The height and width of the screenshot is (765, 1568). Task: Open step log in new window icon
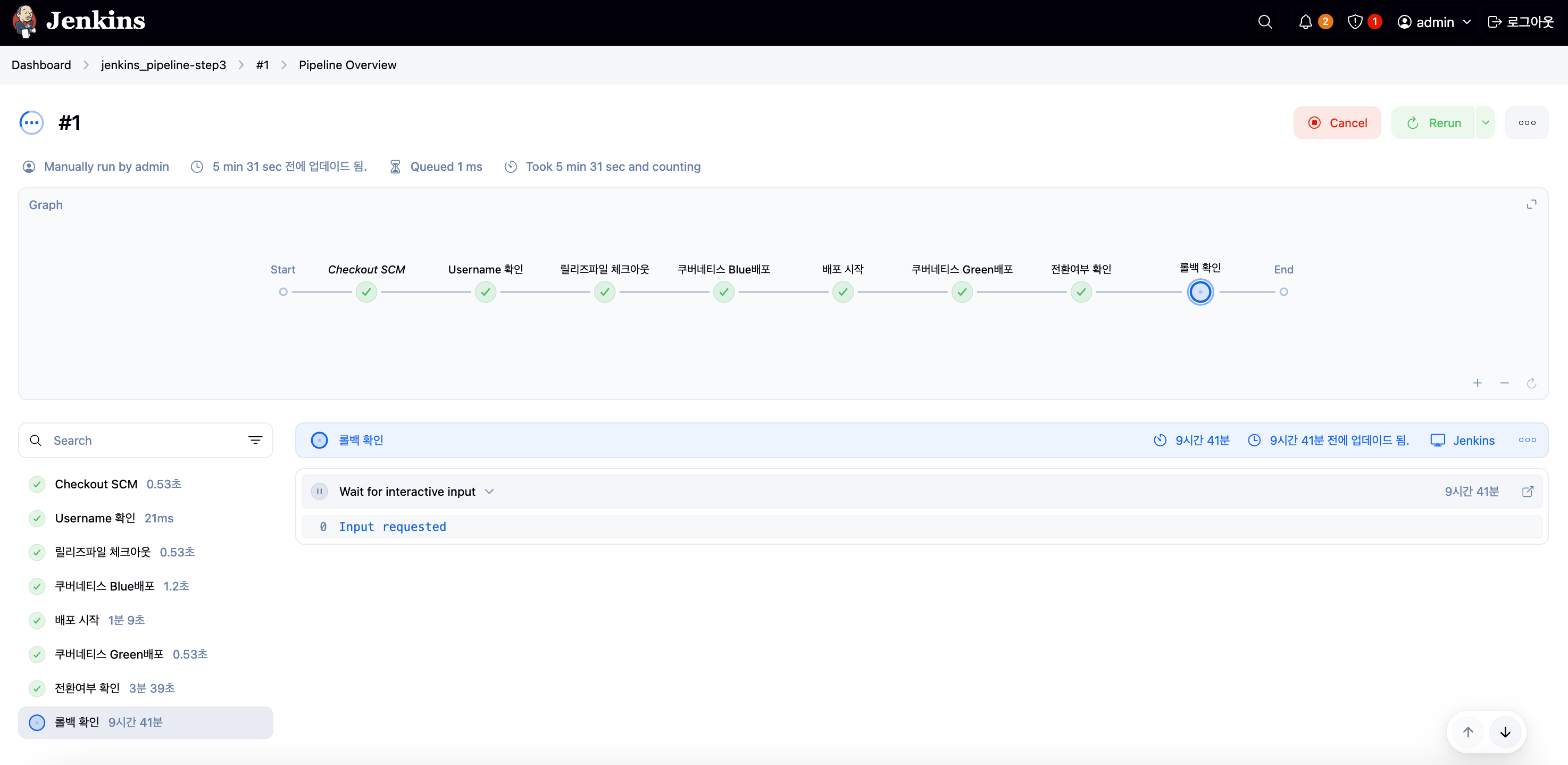[1527, 491]
